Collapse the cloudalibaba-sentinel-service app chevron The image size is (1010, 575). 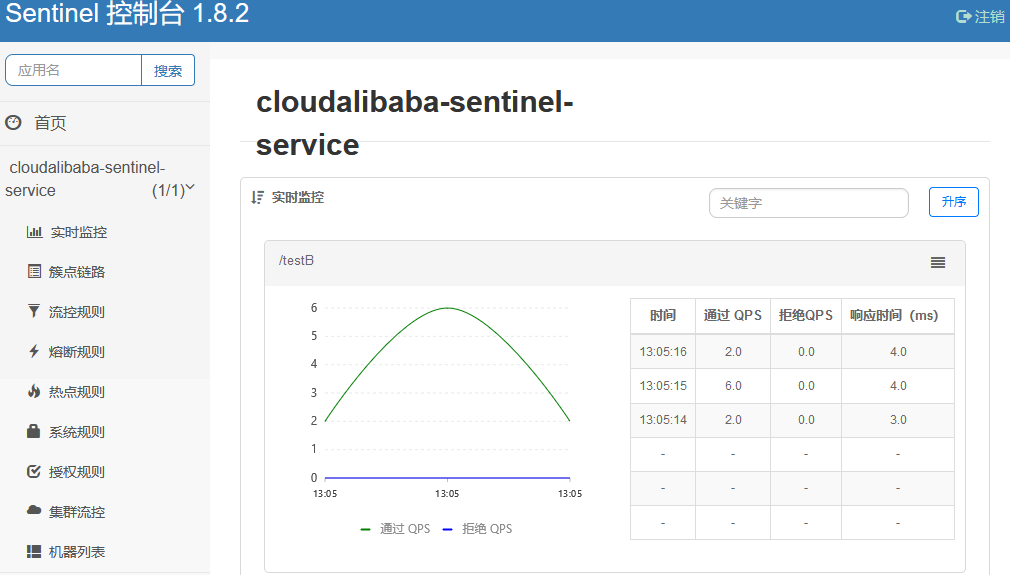pos(190,187)
